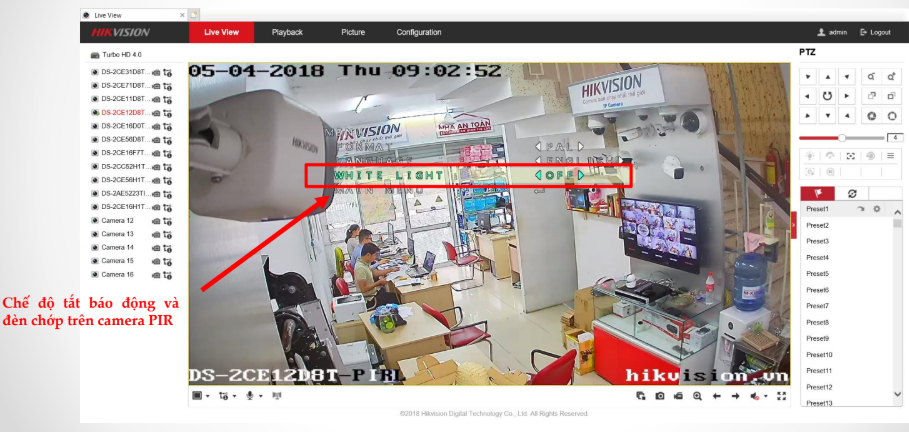This screenshot has width=909, height=432.
Task: Move the PTZ camera up-left
Action: tap(808, 77)
